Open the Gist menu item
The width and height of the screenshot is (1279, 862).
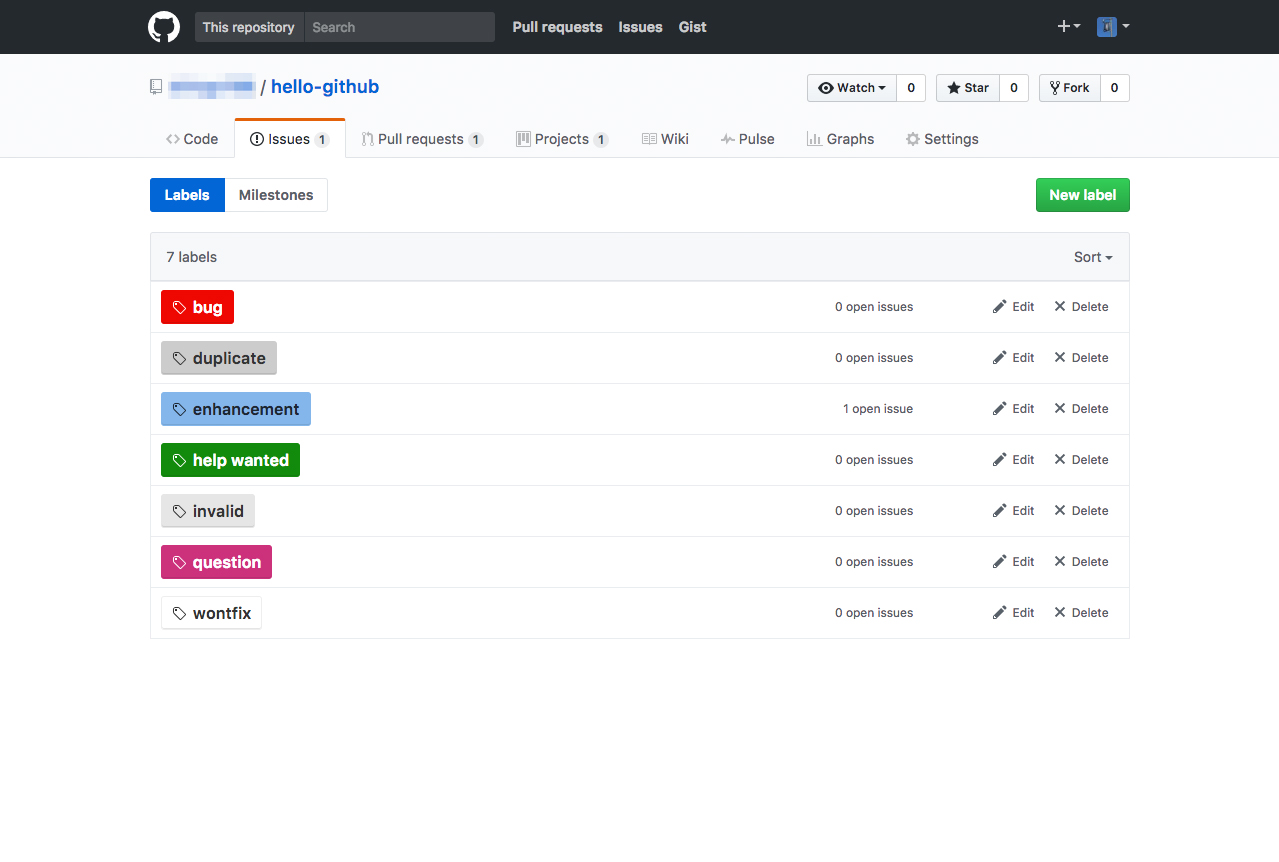pos(692,27)
